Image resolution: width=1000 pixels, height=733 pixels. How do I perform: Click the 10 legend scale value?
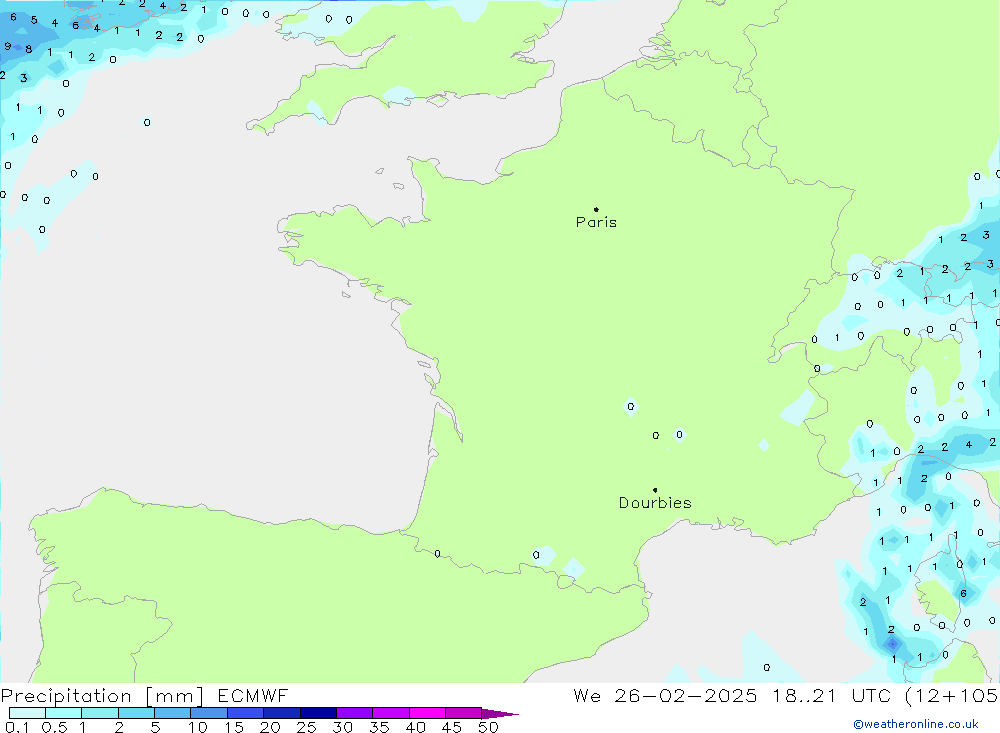pos(198,727)
